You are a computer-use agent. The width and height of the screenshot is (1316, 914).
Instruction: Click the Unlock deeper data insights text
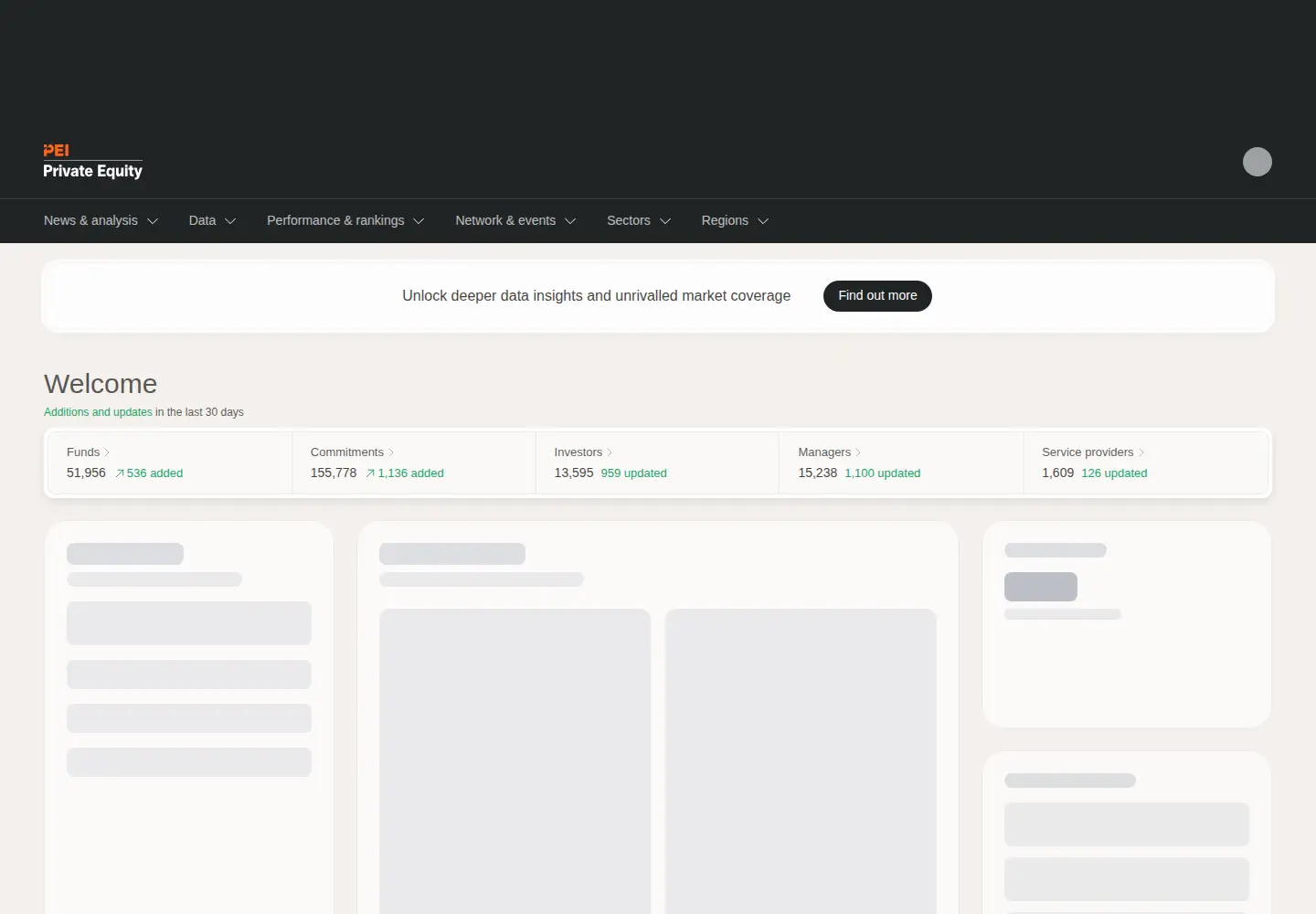[596, 296]
